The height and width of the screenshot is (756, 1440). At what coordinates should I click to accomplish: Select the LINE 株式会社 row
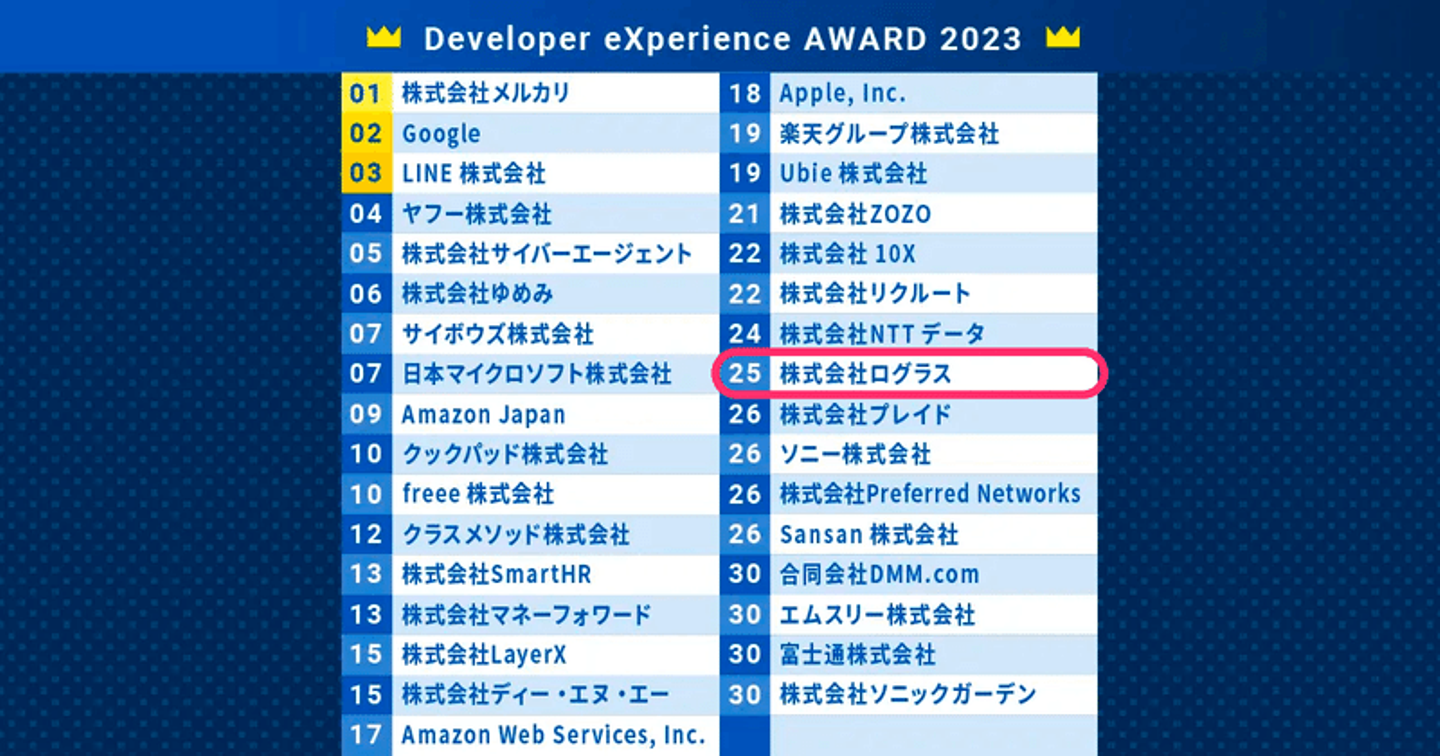click(530, 173)
